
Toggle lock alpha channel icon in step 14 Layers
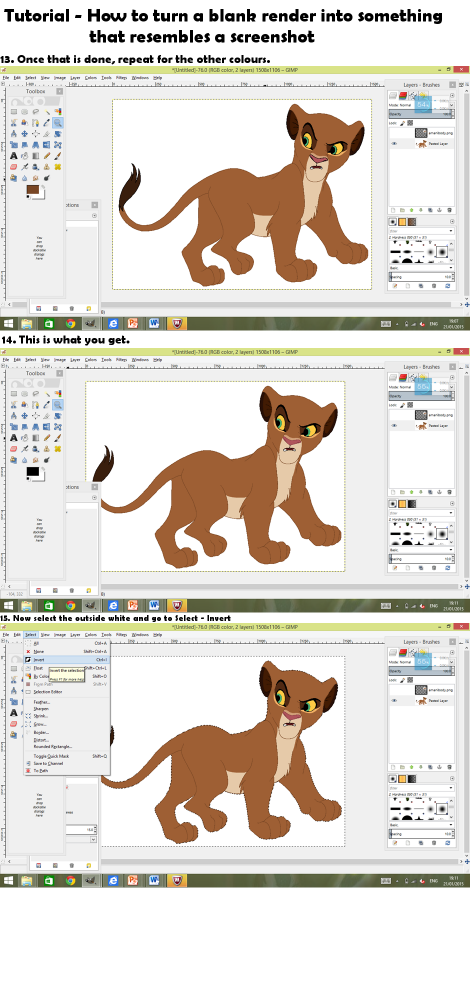[x=410, y=404]
